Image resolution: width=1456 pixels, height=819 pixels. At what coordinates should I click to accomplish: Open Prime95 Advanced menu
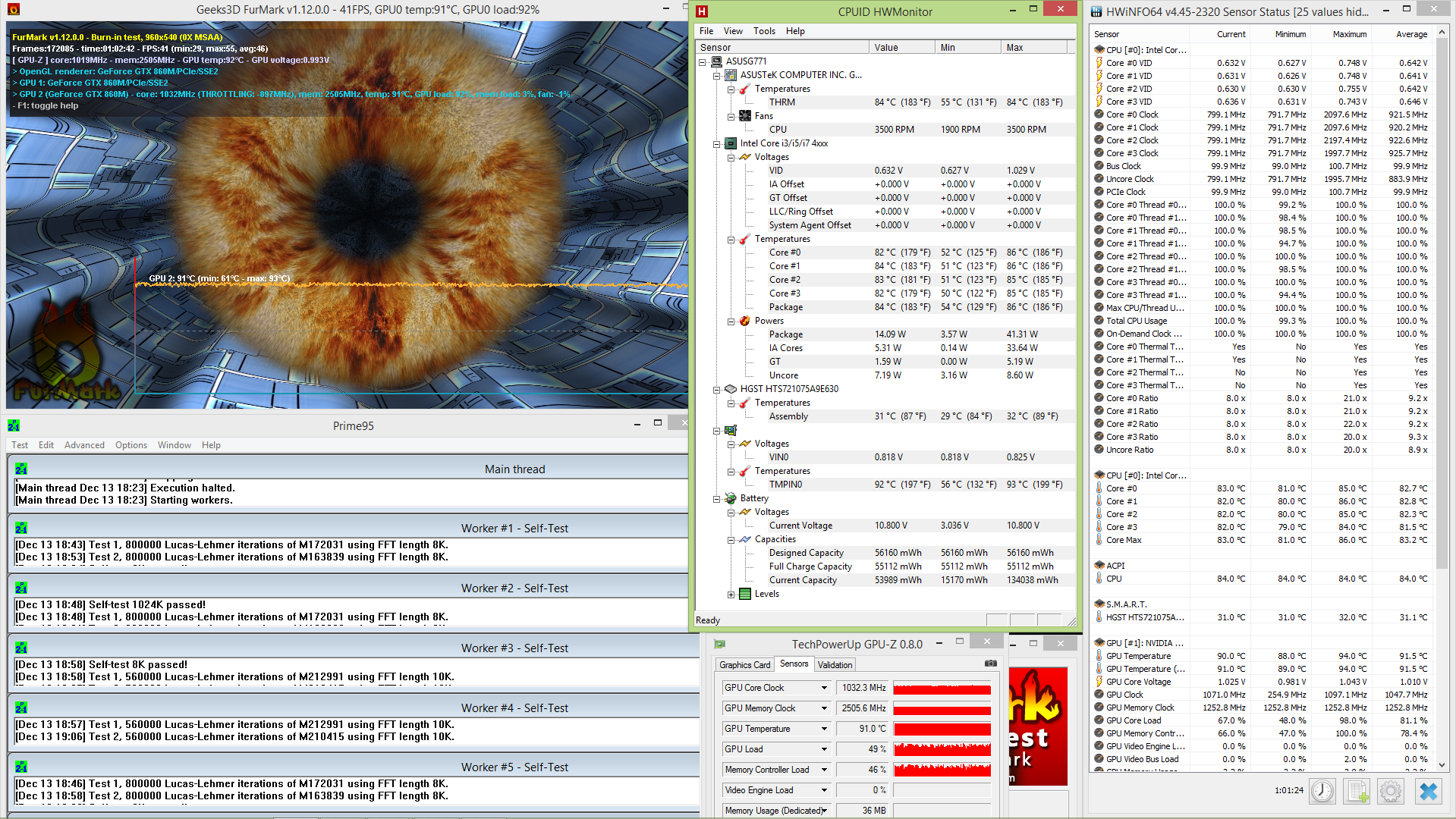(84, 445)
